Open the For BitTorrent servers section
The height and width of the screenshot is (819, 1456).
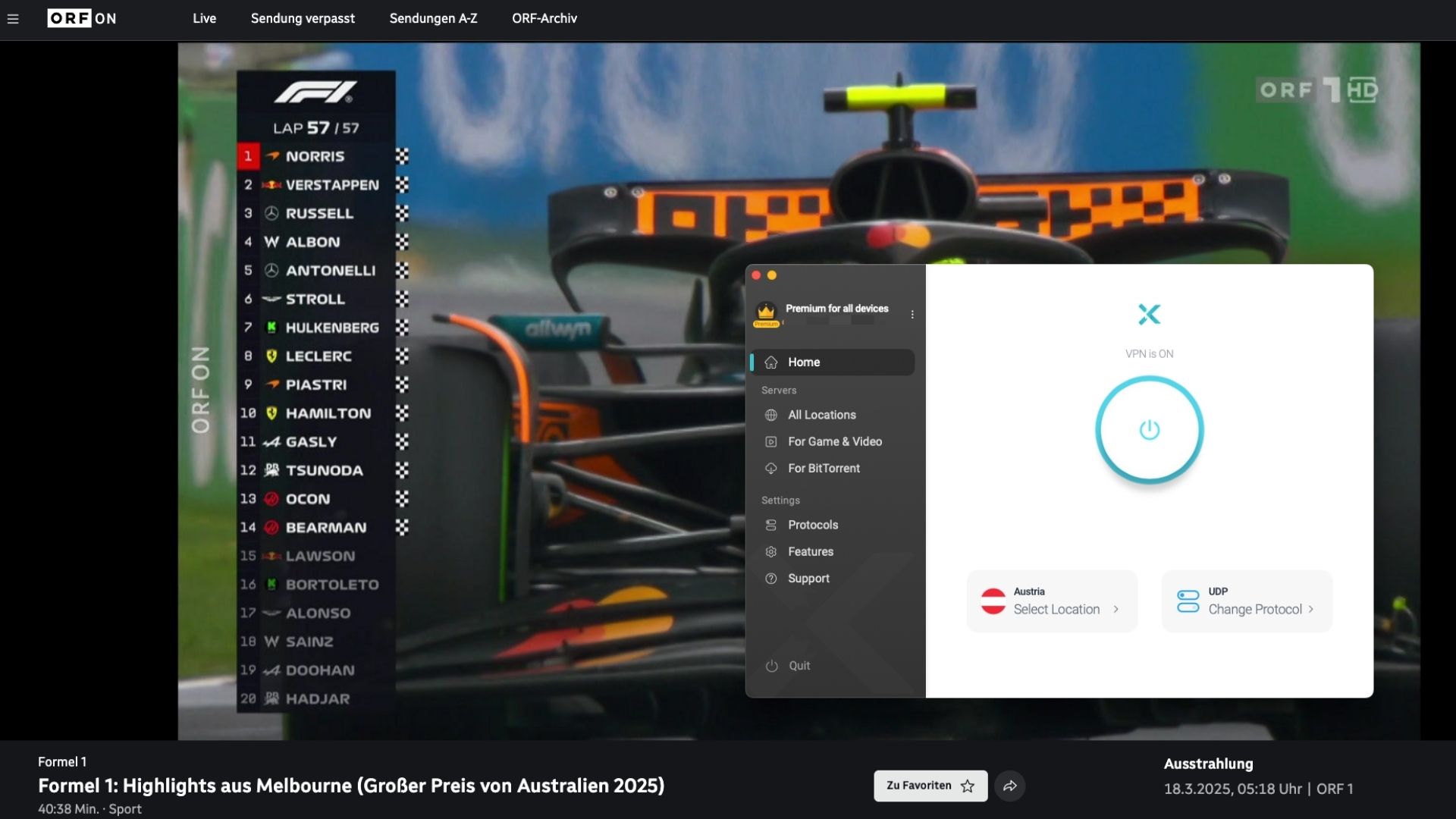[824, 468]
